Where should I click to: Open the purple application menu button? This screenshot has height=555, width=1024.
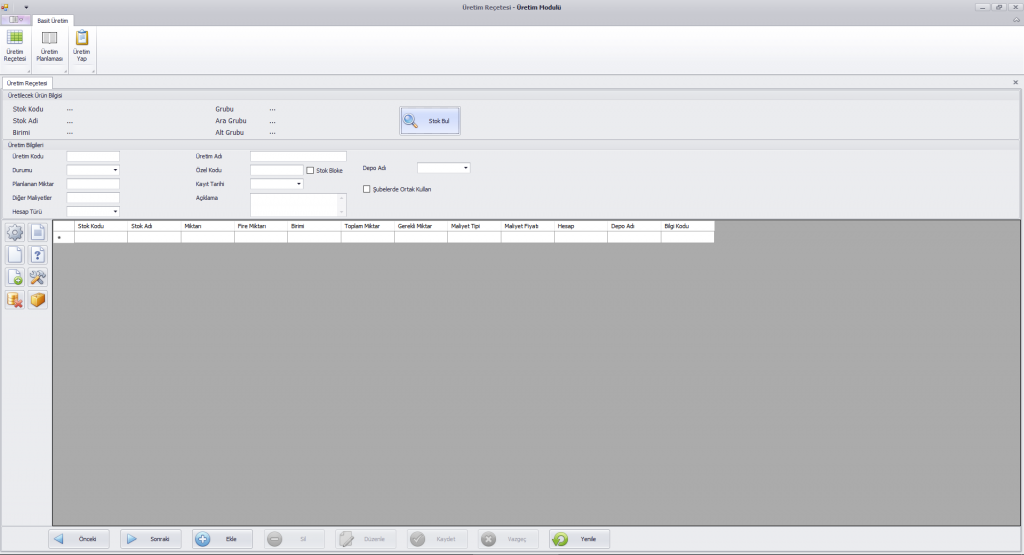(16, 20)
